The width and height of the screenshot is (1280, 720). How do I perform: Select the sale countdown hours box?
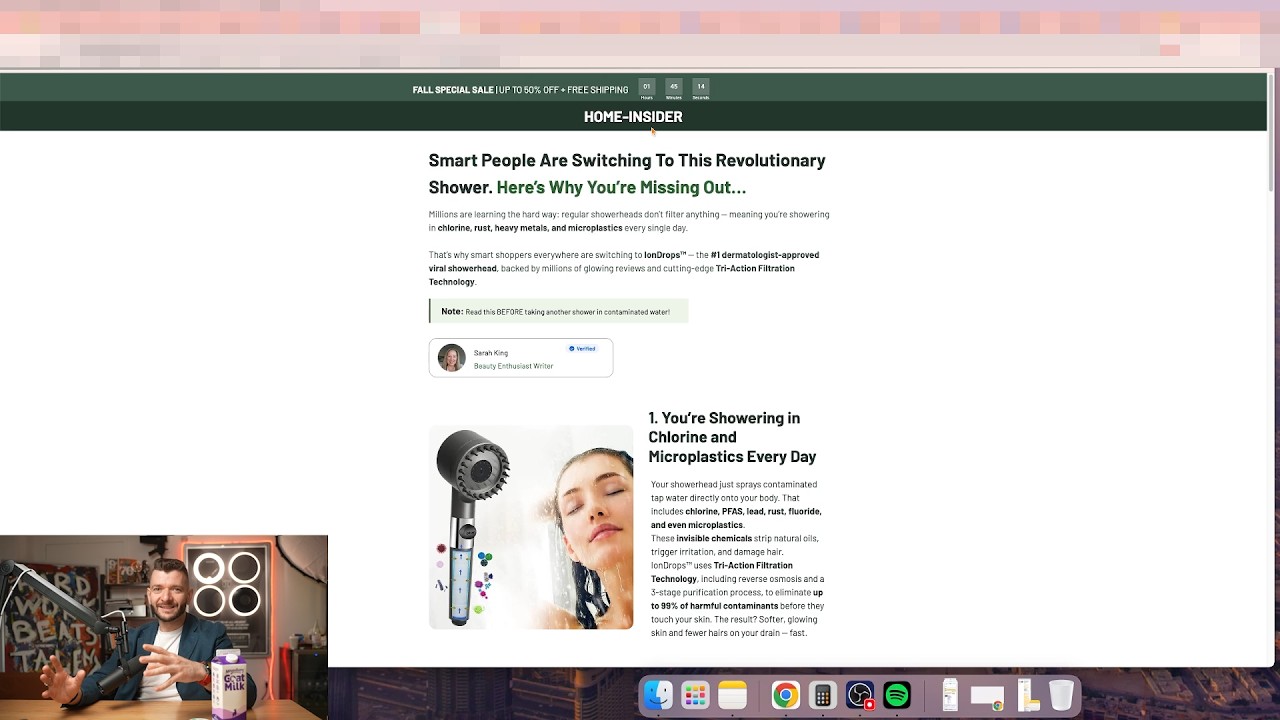[647, 89]
